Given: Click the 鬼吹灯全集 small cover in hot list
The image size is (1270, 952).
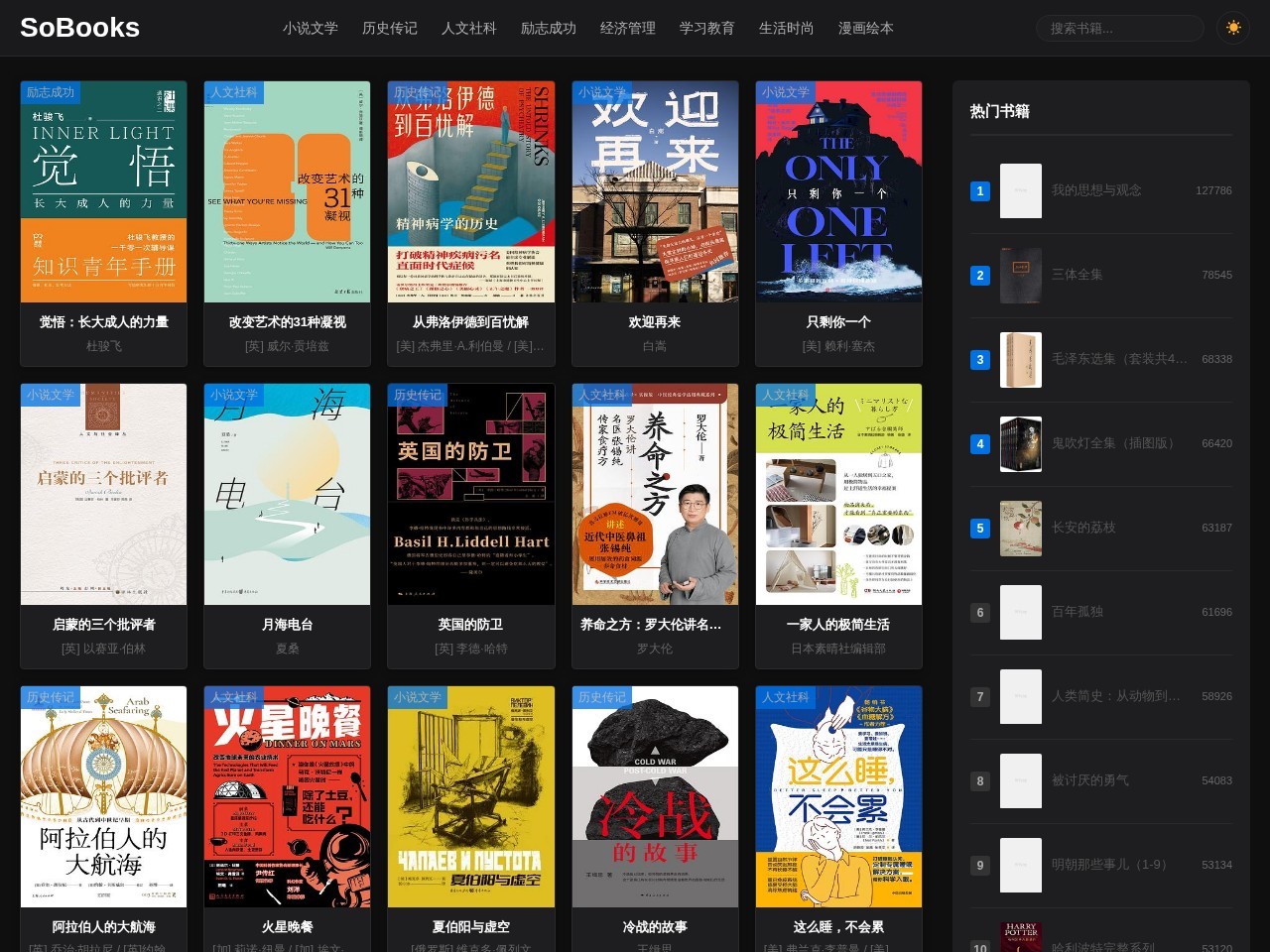Looking at the screenshot, I should click(1021, 443).
